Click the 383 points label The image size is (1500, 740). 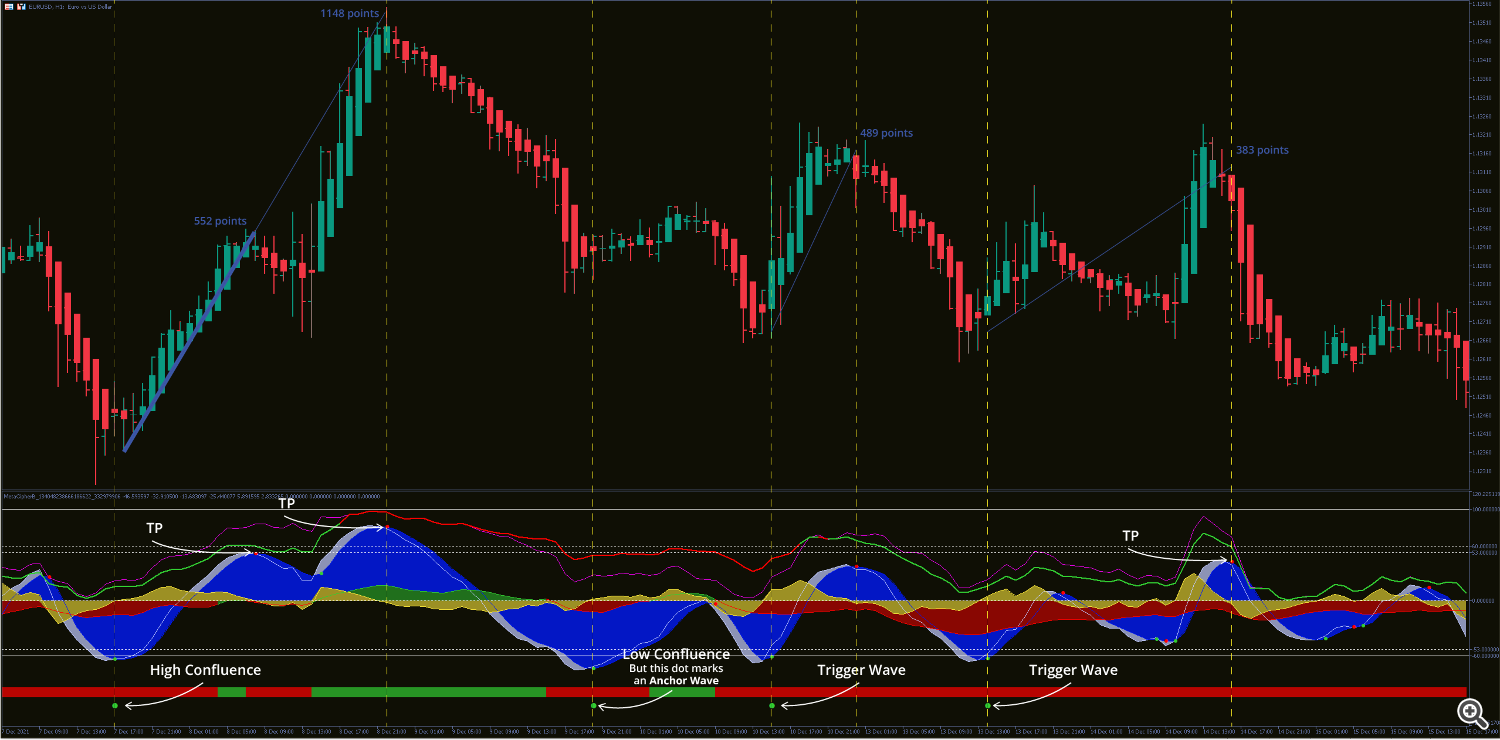pyautogui.click(x=1262, y=150)
